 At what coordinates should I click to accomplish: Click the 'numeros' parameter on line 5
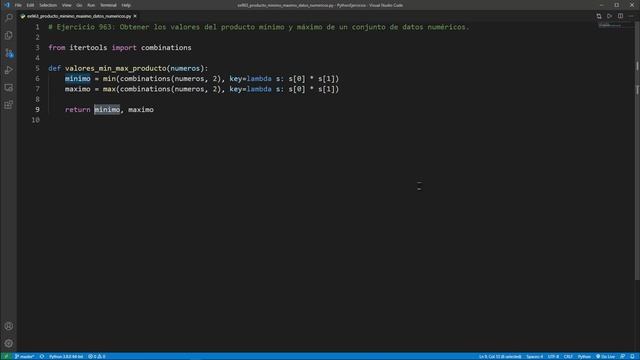185,68
